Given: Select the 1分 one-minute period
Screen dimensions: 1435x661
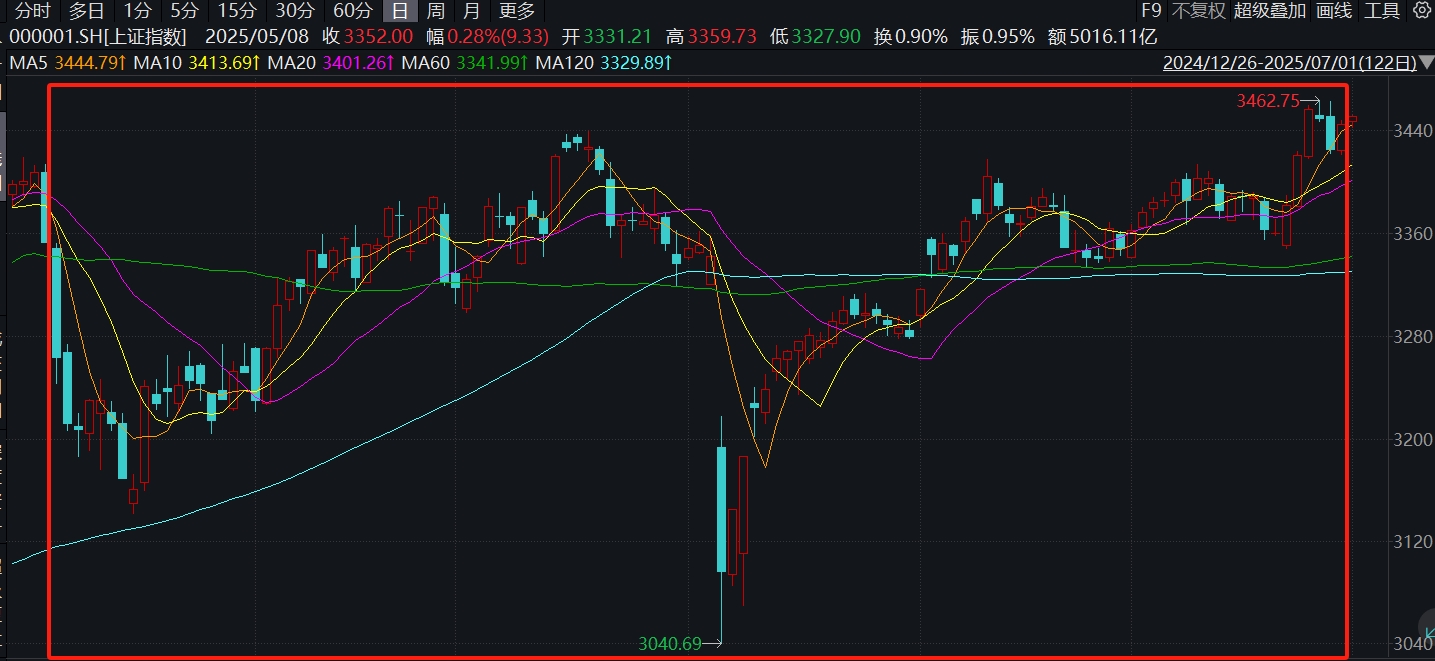Looking at the screenshot, I should coord(138,11).
